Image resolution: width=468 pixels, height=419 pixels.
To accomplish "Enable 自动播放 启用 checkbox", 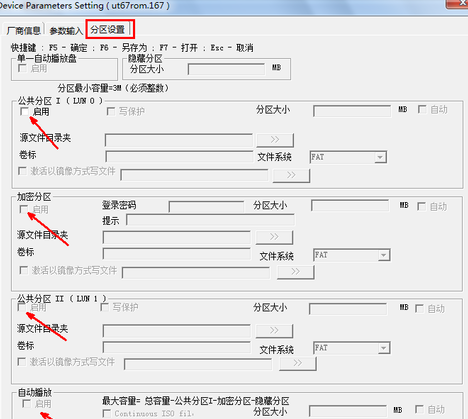I will click(x=26, y=404).
